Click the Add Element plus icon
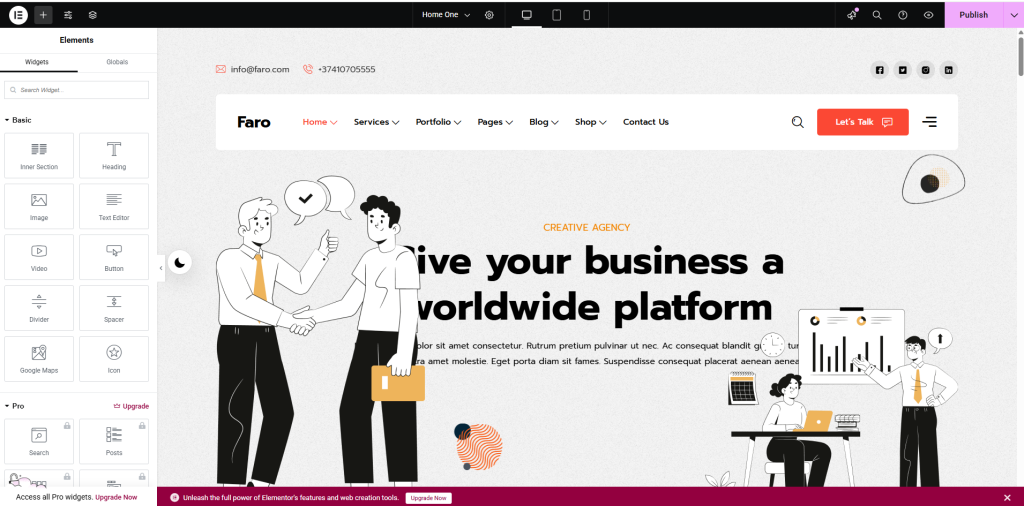 click(x=43, y=15)
